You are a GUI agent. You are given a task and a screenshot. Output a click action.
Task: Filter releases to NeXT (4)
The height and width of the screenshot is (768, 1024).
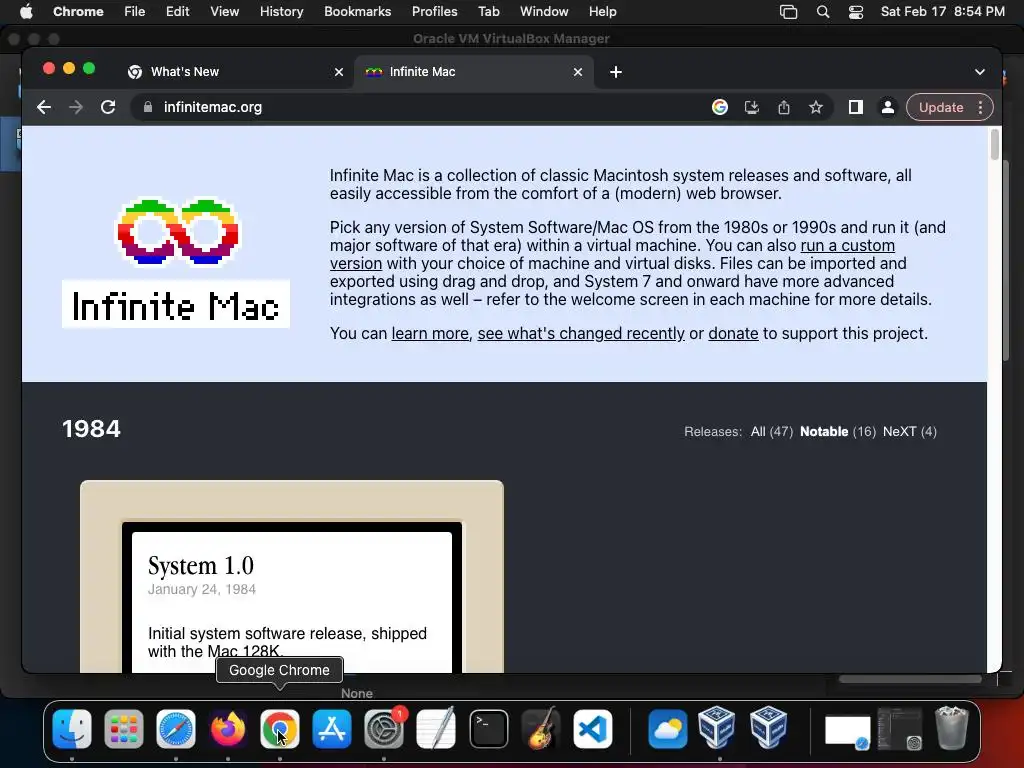(910, 432)
